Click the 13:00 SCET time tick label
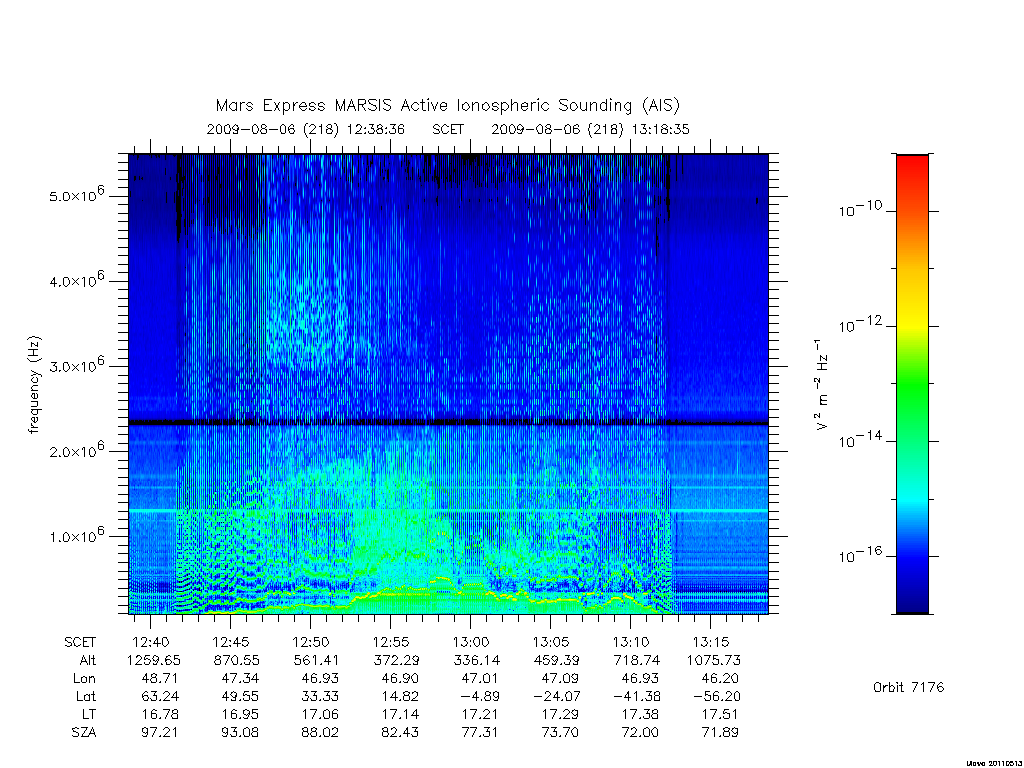Image resolution: width=1024 pixels, height=768 pixels. coord(471,642)
